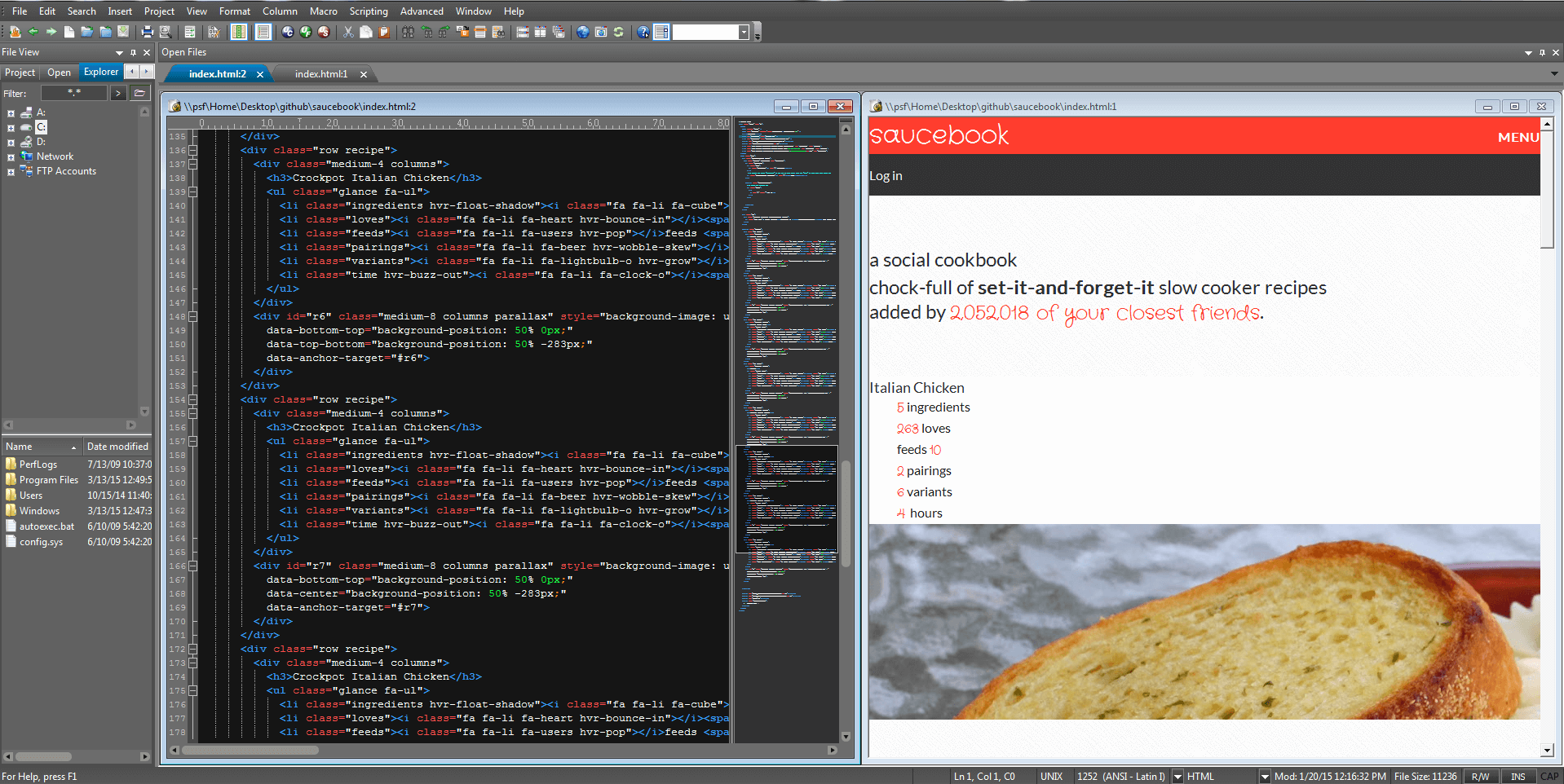Click the copy toolbar icon

[365, 32]
